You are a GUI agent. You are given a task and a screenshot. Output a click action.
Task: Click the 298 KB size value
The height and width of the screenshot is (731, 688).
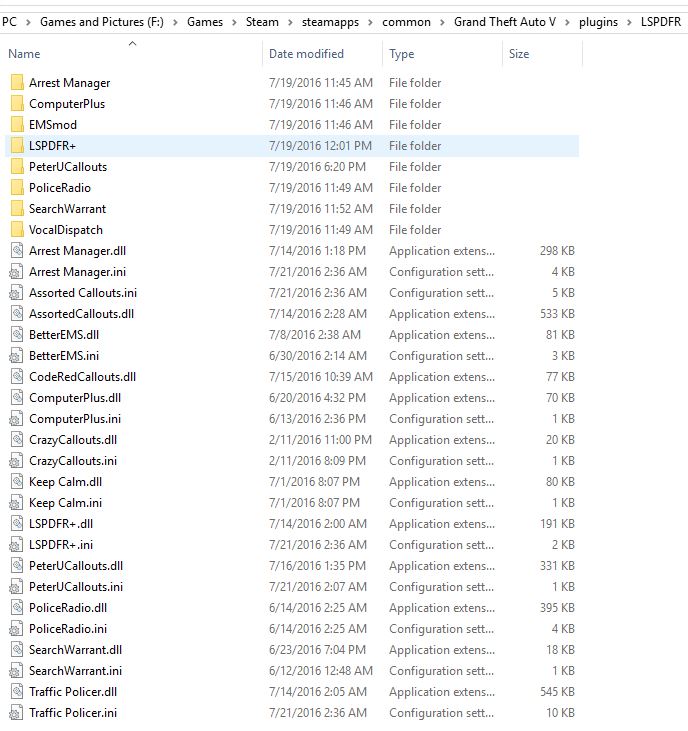pos(557,250)
